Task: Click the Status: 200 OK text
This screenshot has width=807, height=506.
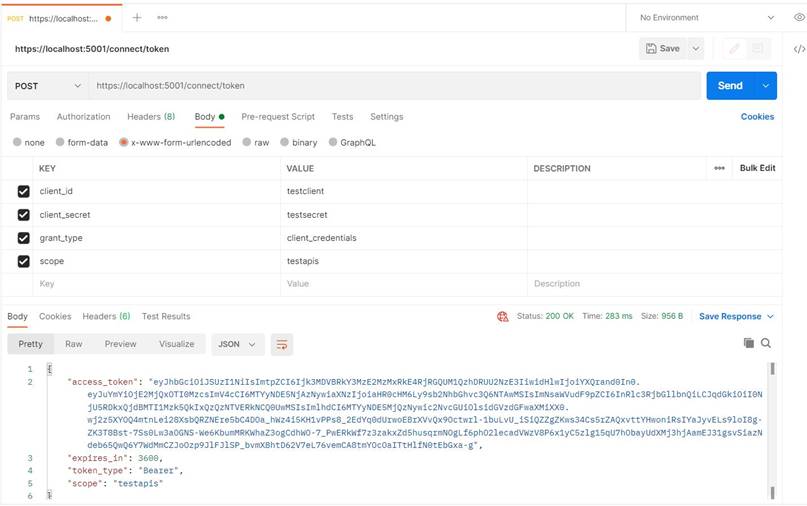Action: point(545,316)
